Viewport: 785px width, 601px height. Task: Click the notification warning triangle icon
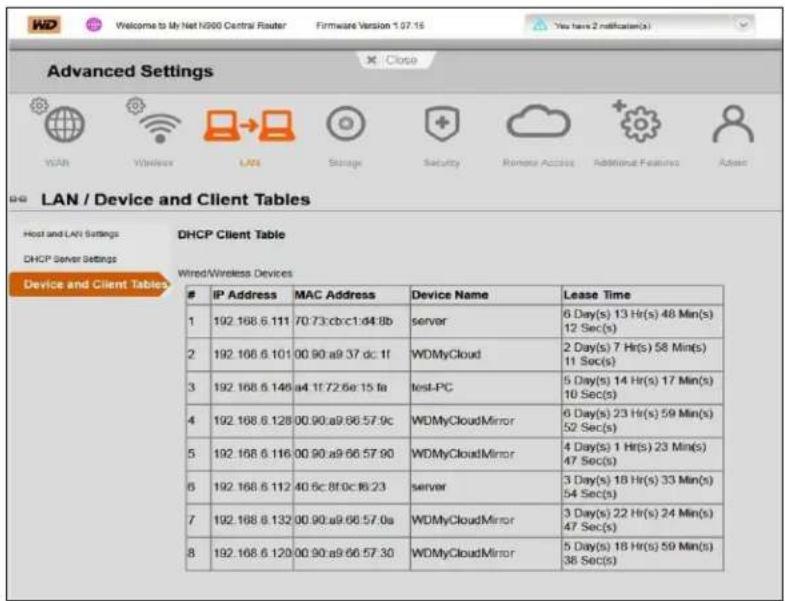(540, 25)
